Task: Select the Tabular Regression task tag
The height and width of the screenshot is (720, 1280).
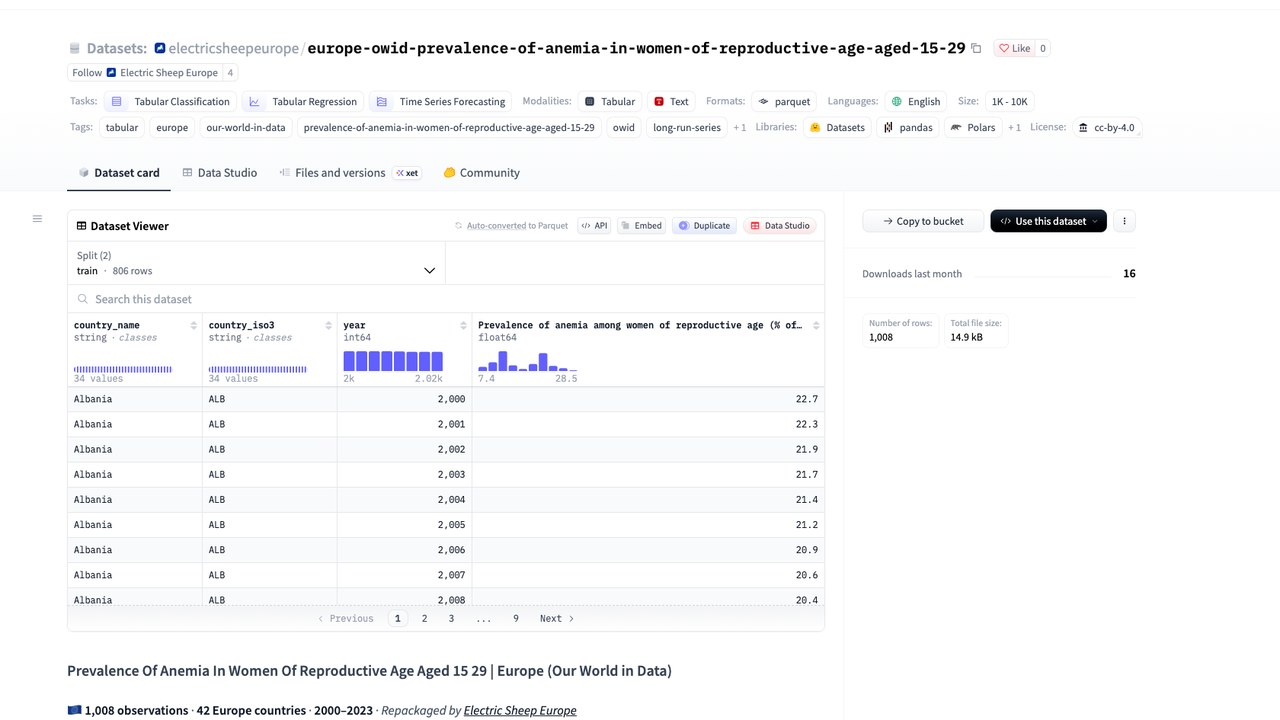Action: 303,101
